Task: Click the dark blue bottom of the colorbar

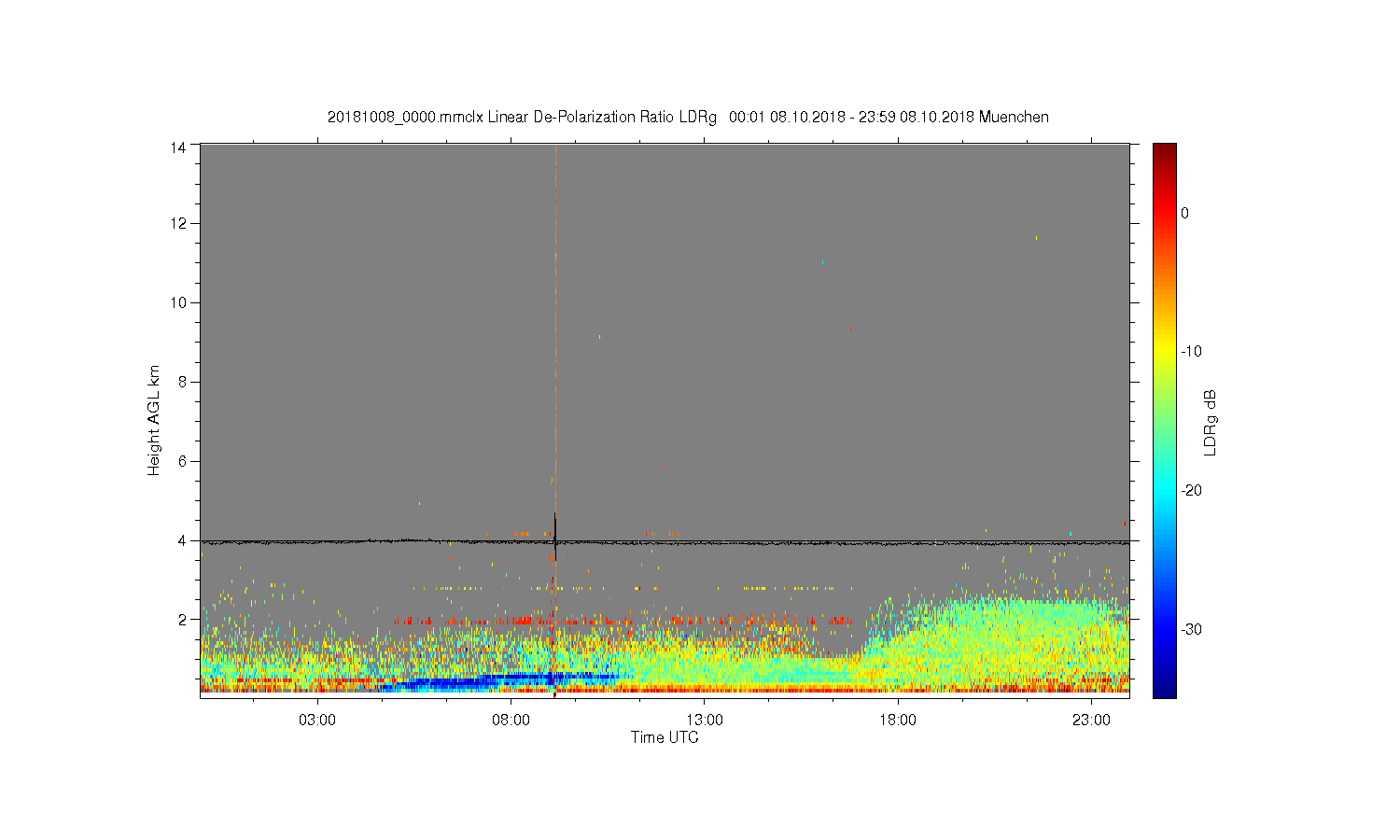Action: 1164,689
